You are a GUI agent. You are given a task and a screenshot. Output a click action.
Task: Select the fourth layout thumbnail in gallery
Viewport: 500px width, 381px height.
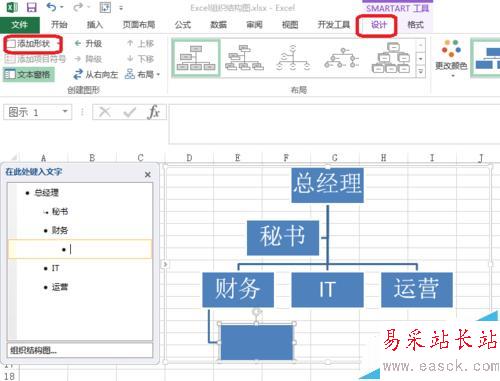click(x=341, y=58)
